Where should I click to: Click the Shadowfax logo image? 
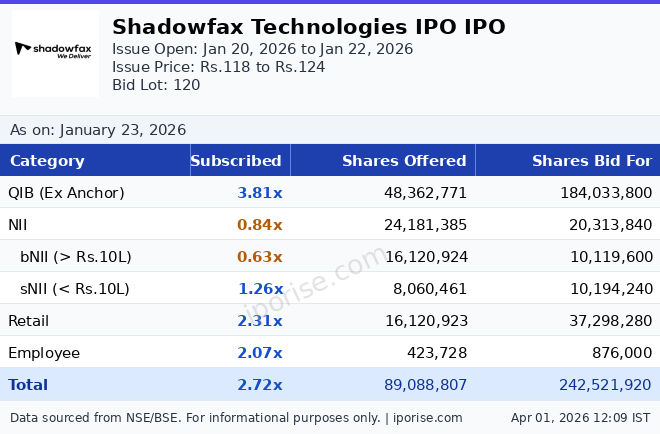tap(55, 52)
